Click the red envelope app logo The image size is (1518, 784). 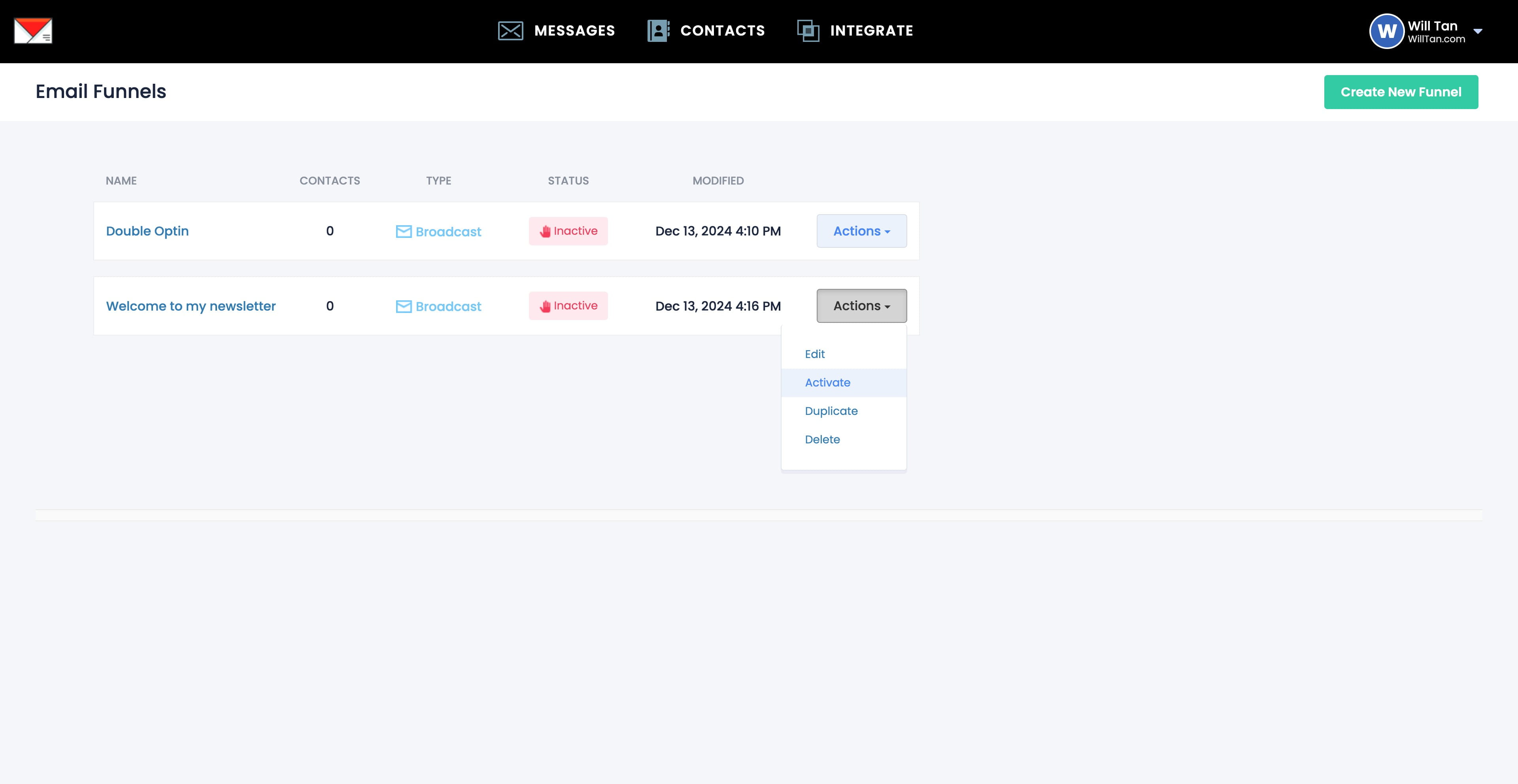(x=33, y=31)
